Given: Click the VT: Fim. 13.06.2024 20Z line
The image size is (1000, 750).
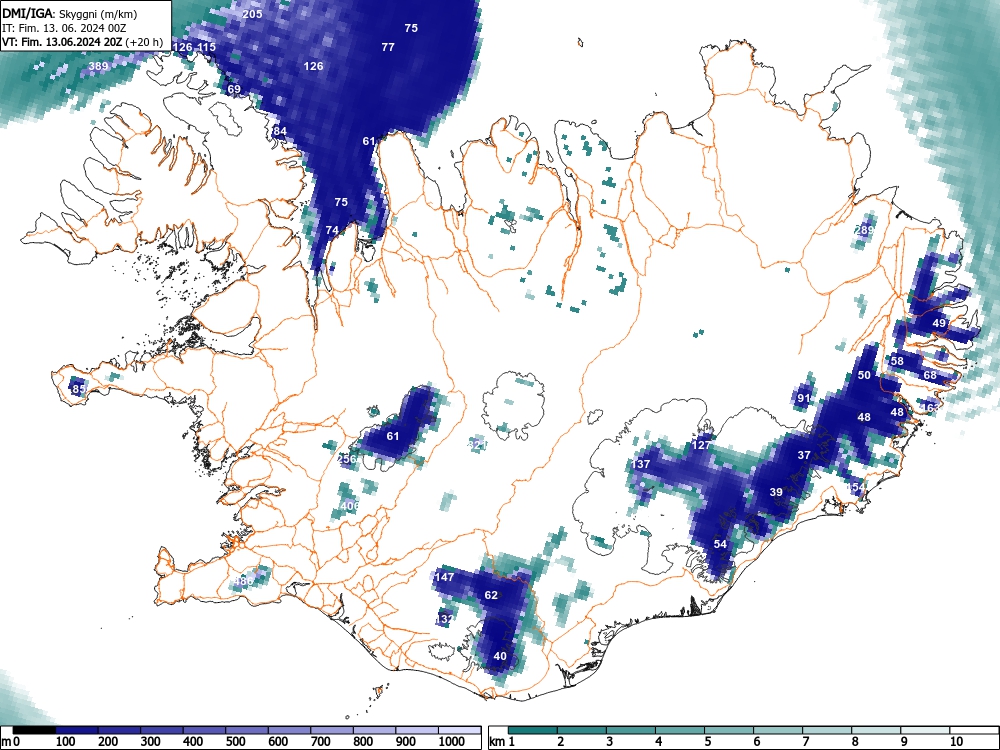Looking at the screenshot, I should coord(82,43).
